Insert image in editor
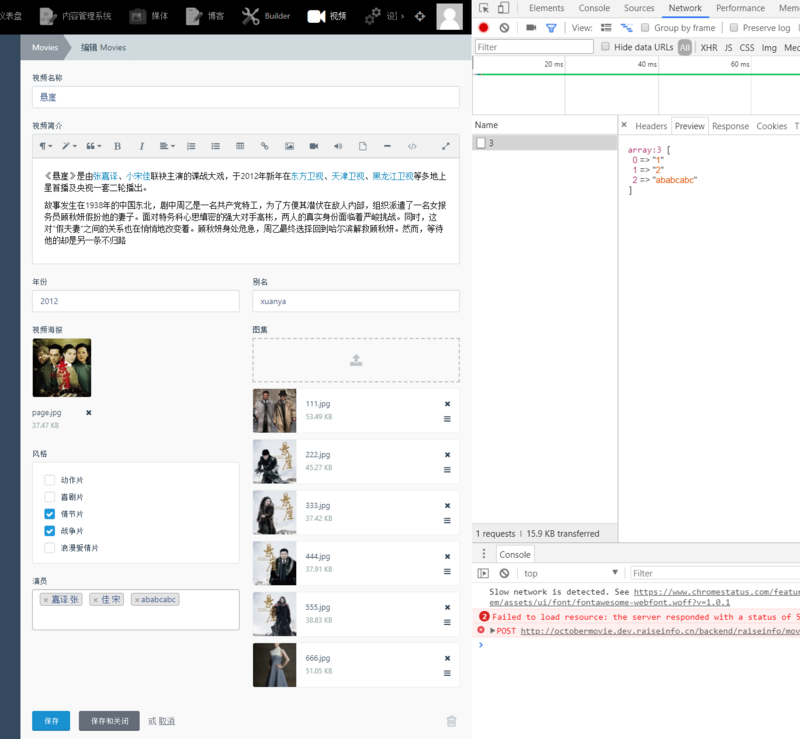Screen dimensions: 800x739 289,146
